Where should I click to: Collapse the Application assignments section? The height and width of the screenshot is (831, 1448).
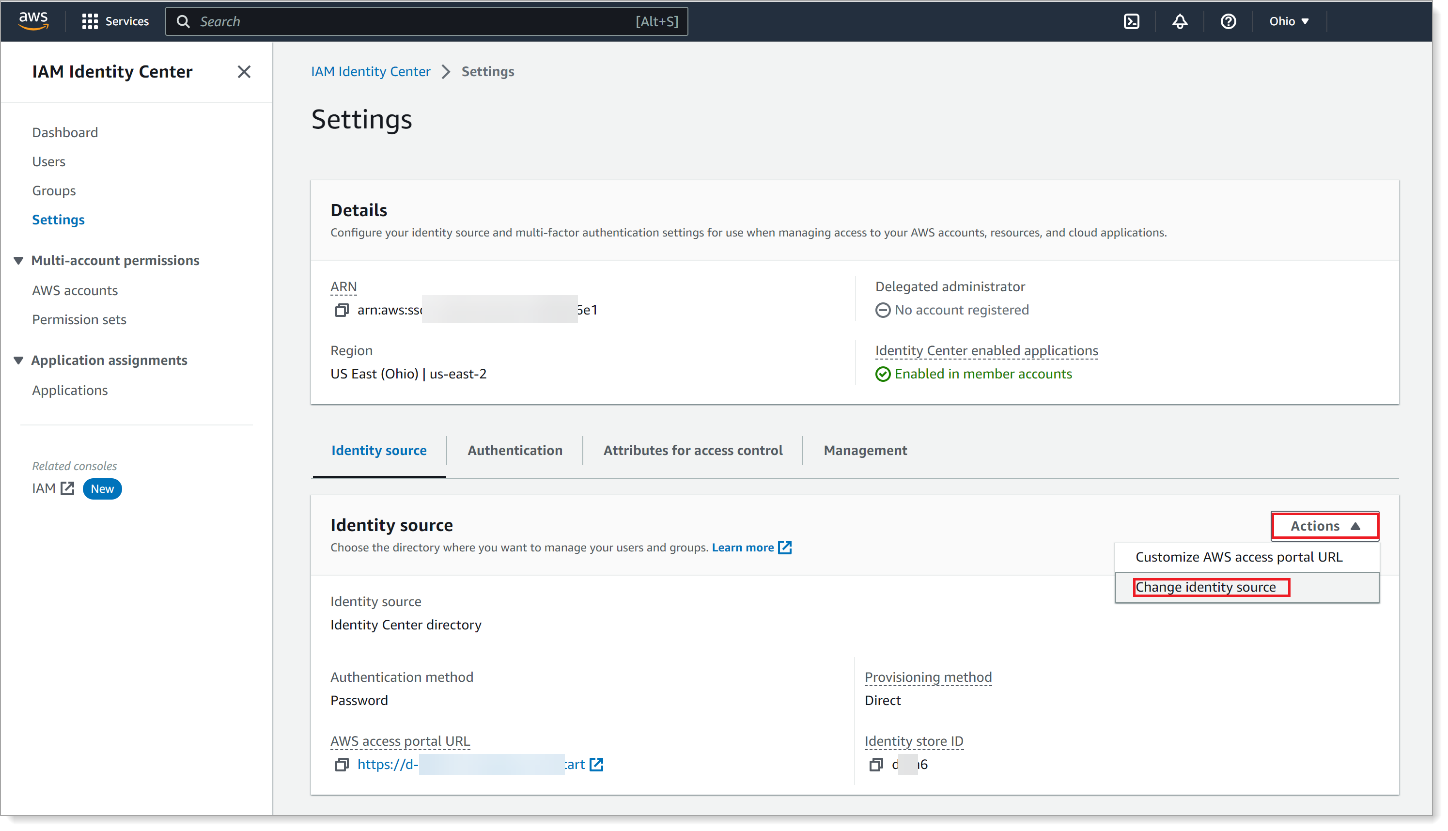tap(18, 360)
